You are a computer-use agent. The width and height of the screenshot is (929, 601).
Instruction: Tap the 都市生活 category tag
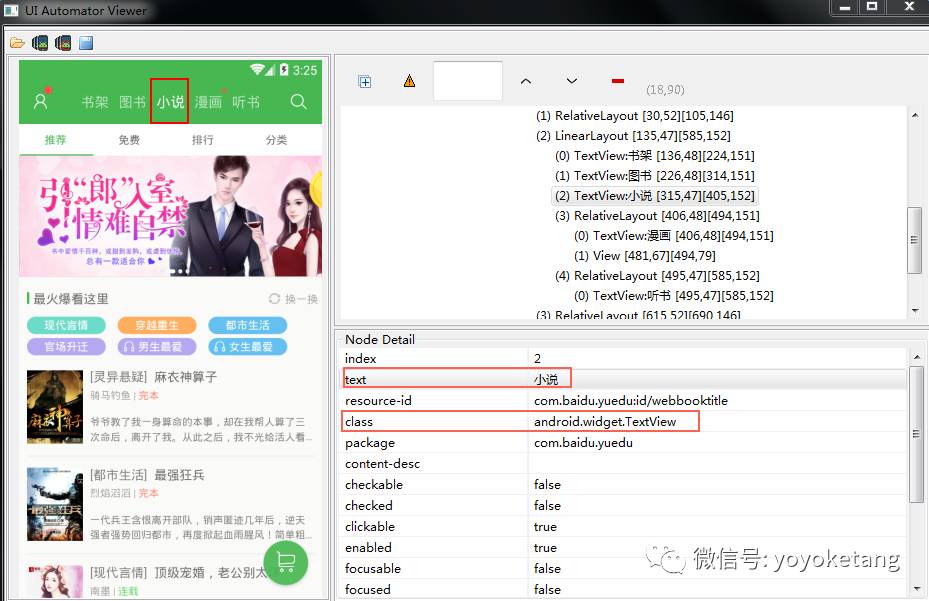(x=248, y=325)
